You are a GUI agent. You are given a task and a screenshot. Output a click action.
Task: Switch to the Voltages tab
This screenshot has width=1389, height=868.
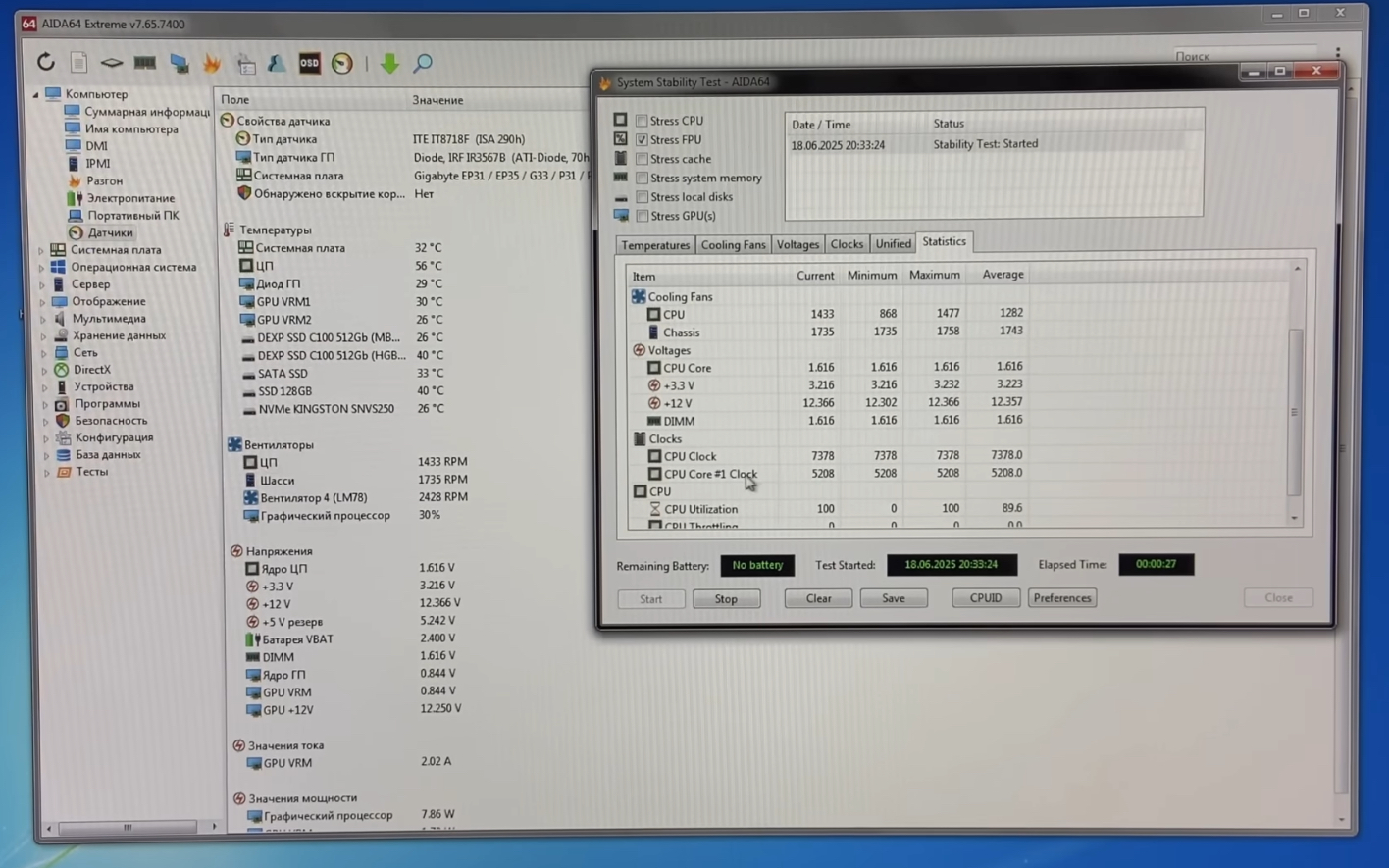pos(797,244)
